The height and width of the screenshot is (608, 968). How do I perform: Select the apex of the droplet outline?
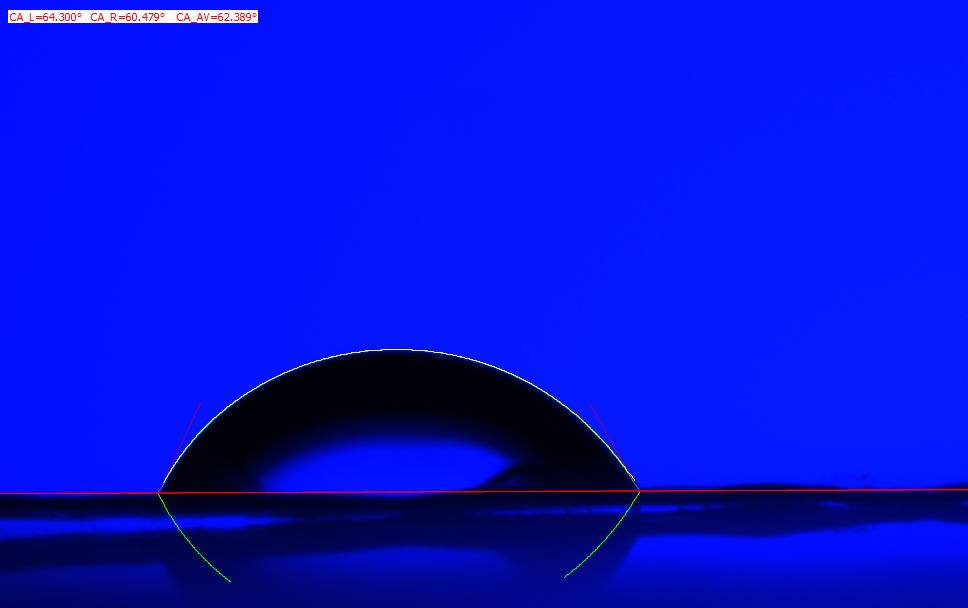[x=398, y=350]
